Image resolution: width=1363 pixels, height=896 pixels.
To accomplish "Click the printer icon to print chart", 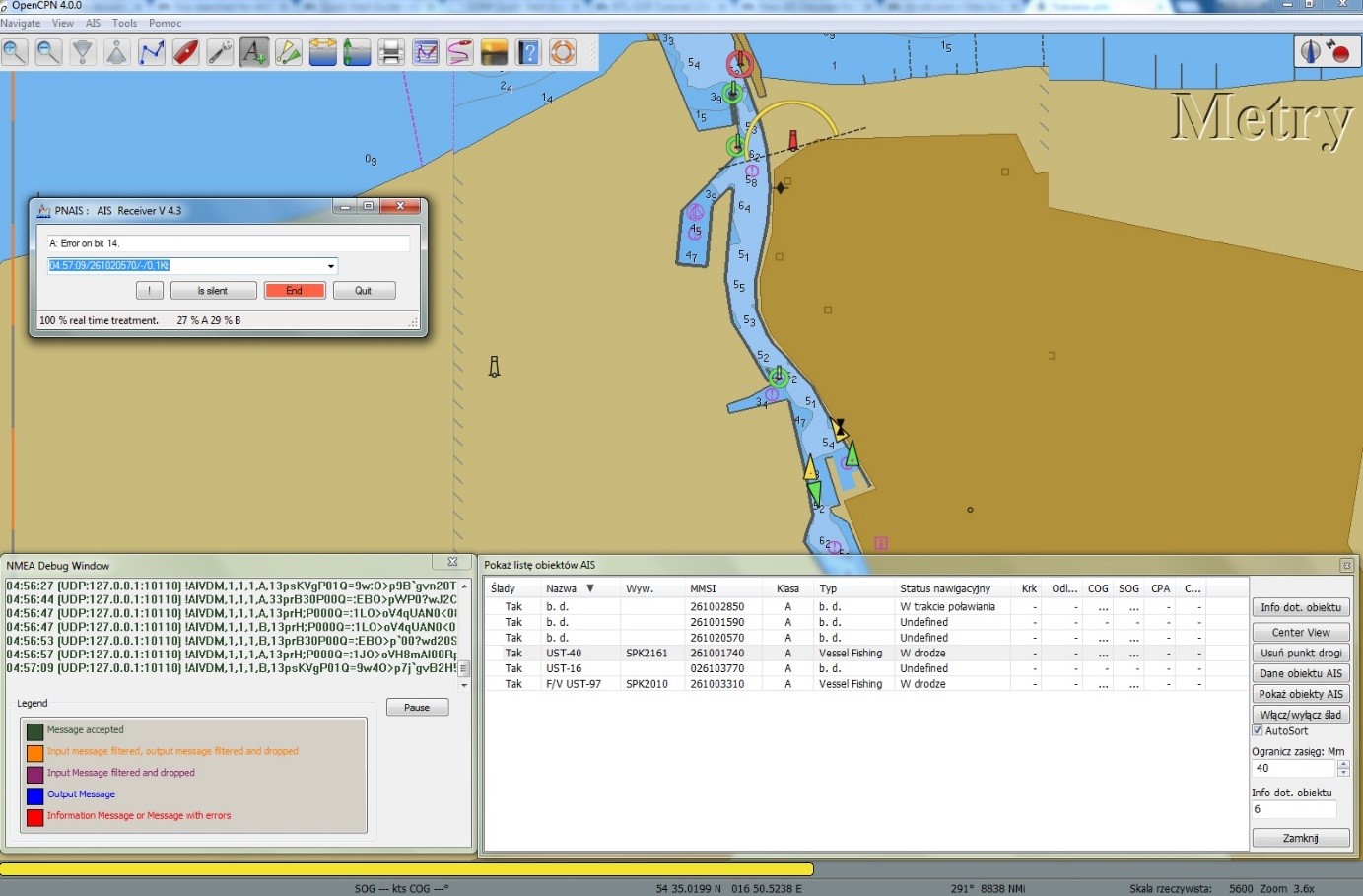I will point(391,52).
